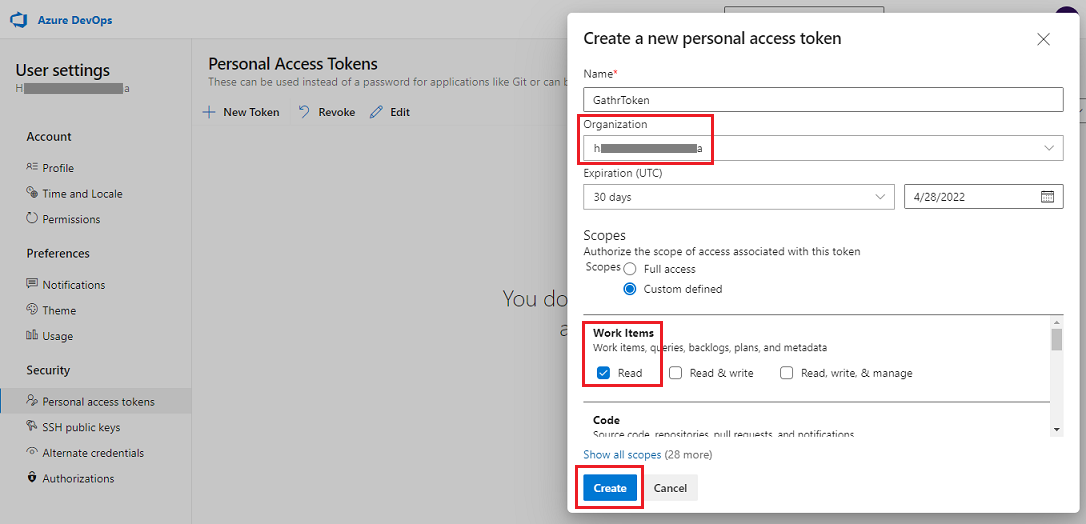
Task: Click the Cancel button
Action: tap(670, 488)
